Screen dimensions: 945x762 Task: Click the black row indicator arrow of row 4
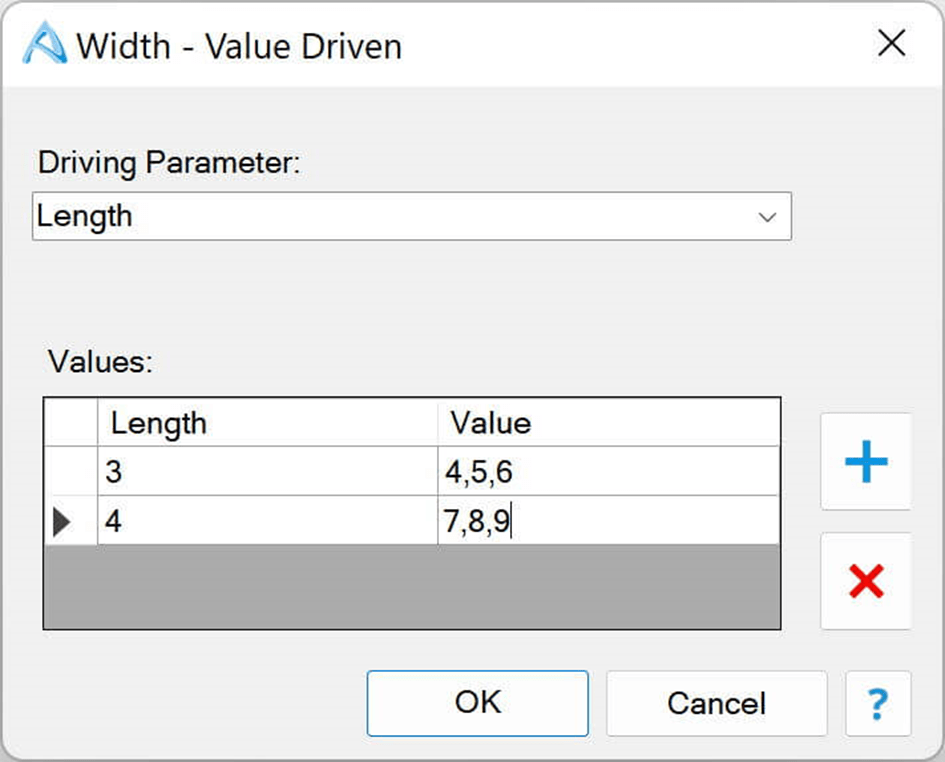[62, 521]
